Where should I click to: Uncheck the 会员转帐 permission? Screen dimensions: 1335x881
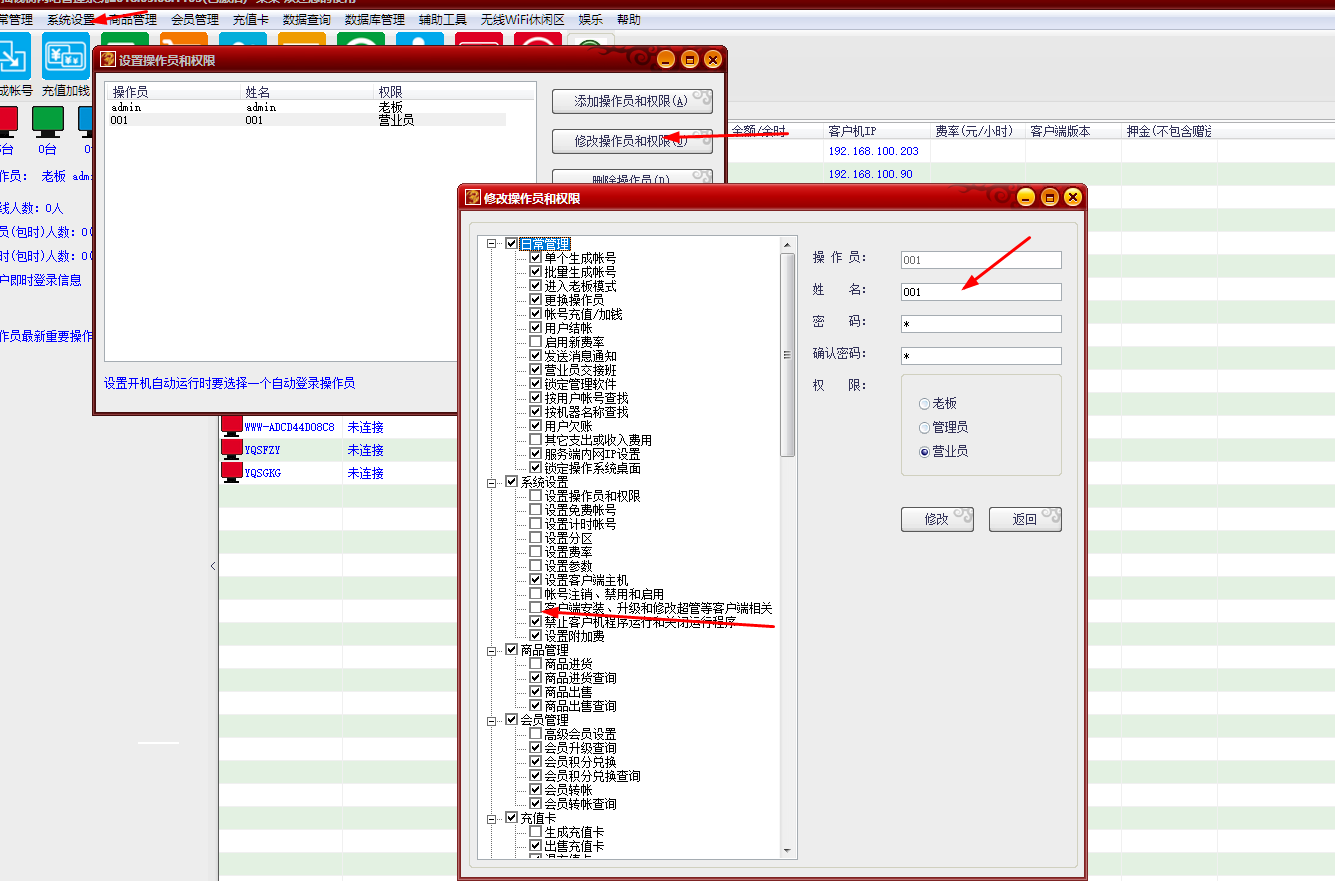536,790
